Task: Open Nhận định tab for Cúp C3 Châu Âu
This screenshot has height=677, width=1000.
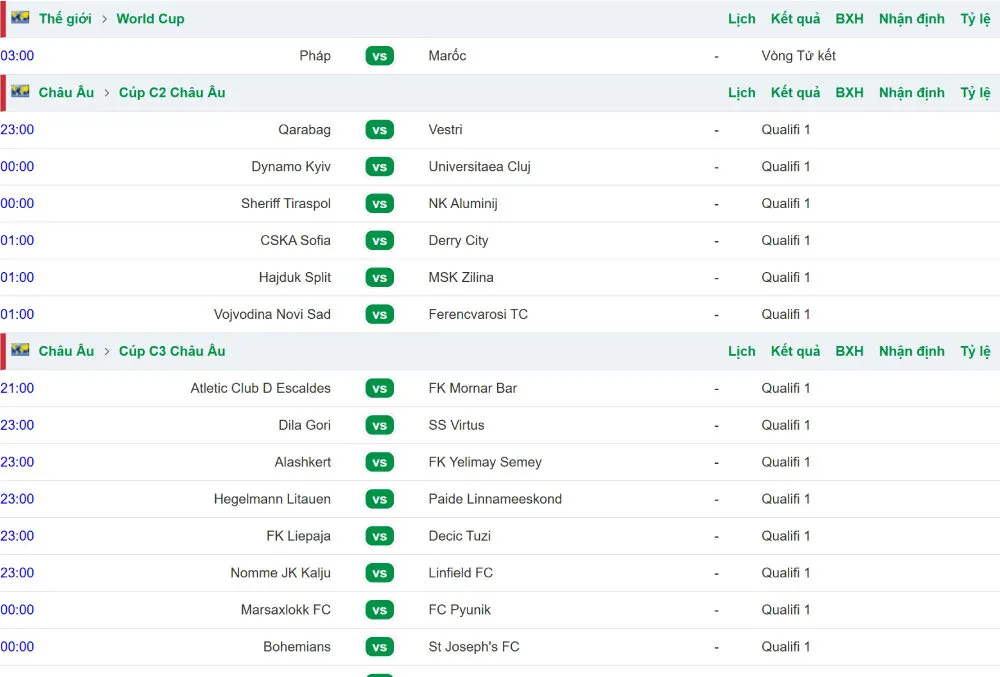Action: pyautogui.click(x=912, y=352)
